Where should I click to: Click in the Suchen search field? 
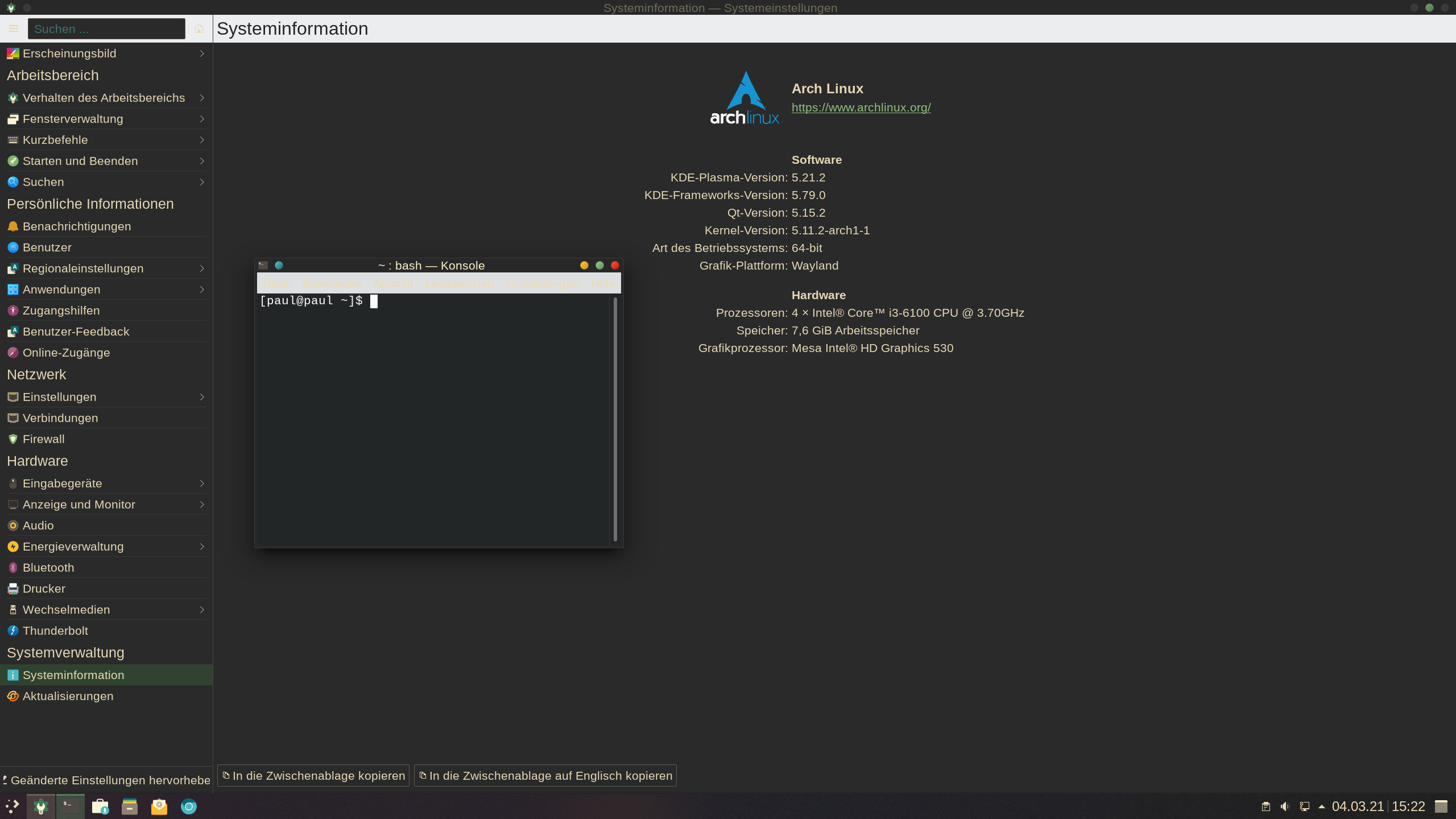(x=106, y=29)
